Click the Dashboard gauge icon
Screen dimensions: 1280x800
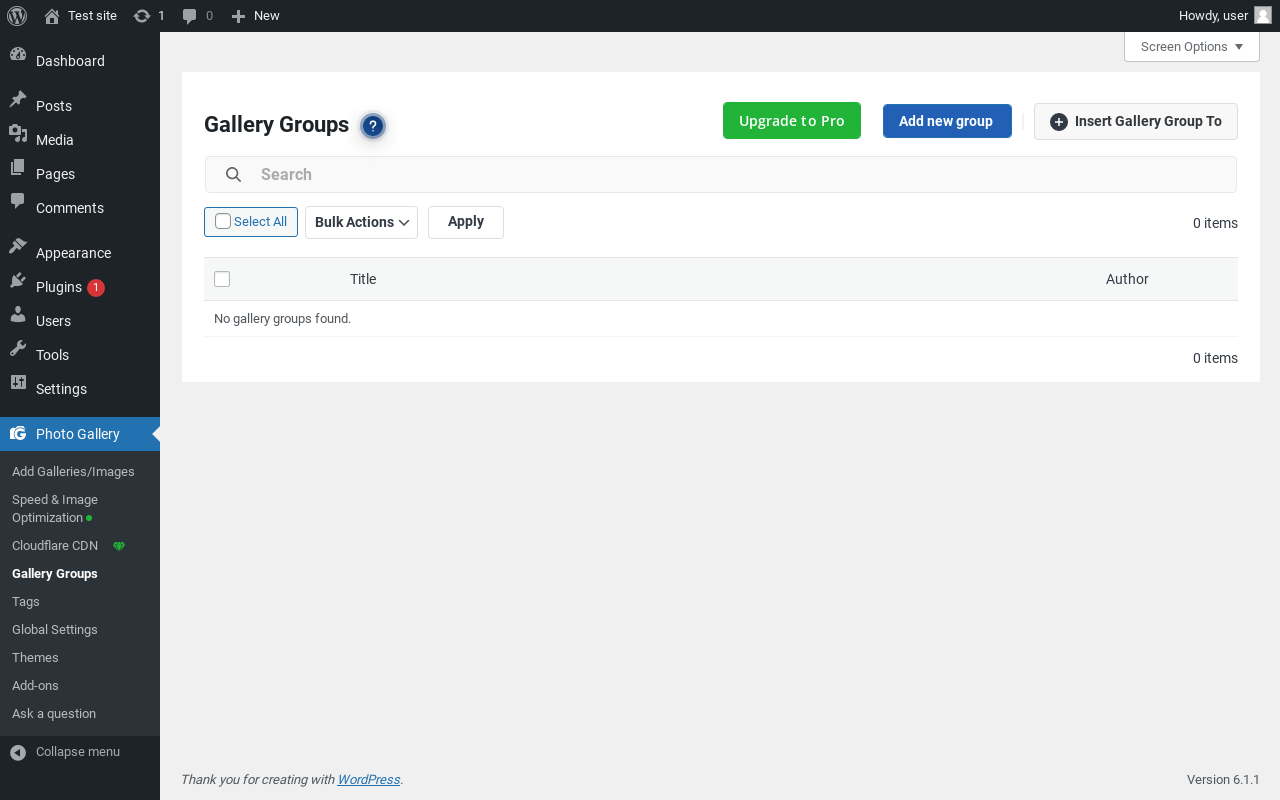tap(18, 55)
